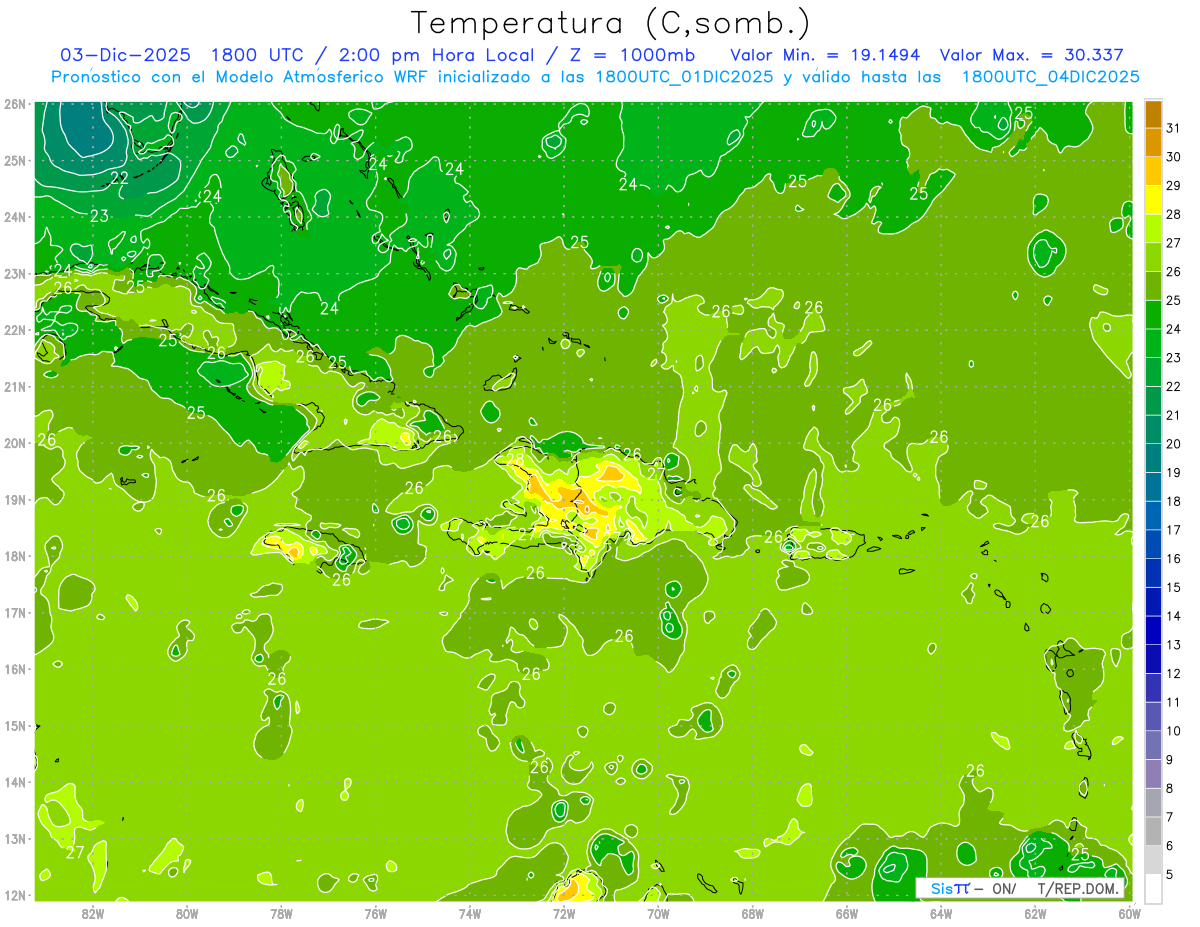Pick the legend swatch between 30 and 31

[1153, 142]
